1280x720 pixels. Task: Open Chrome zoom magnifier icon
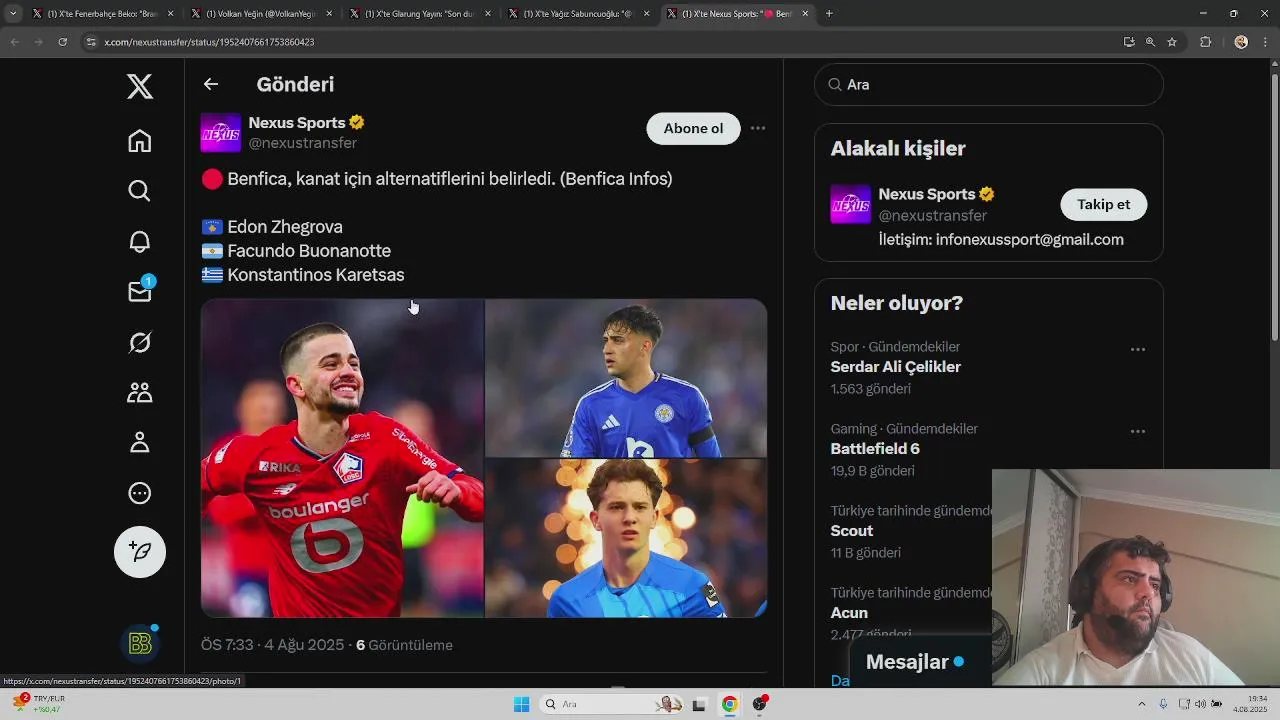1150,42
